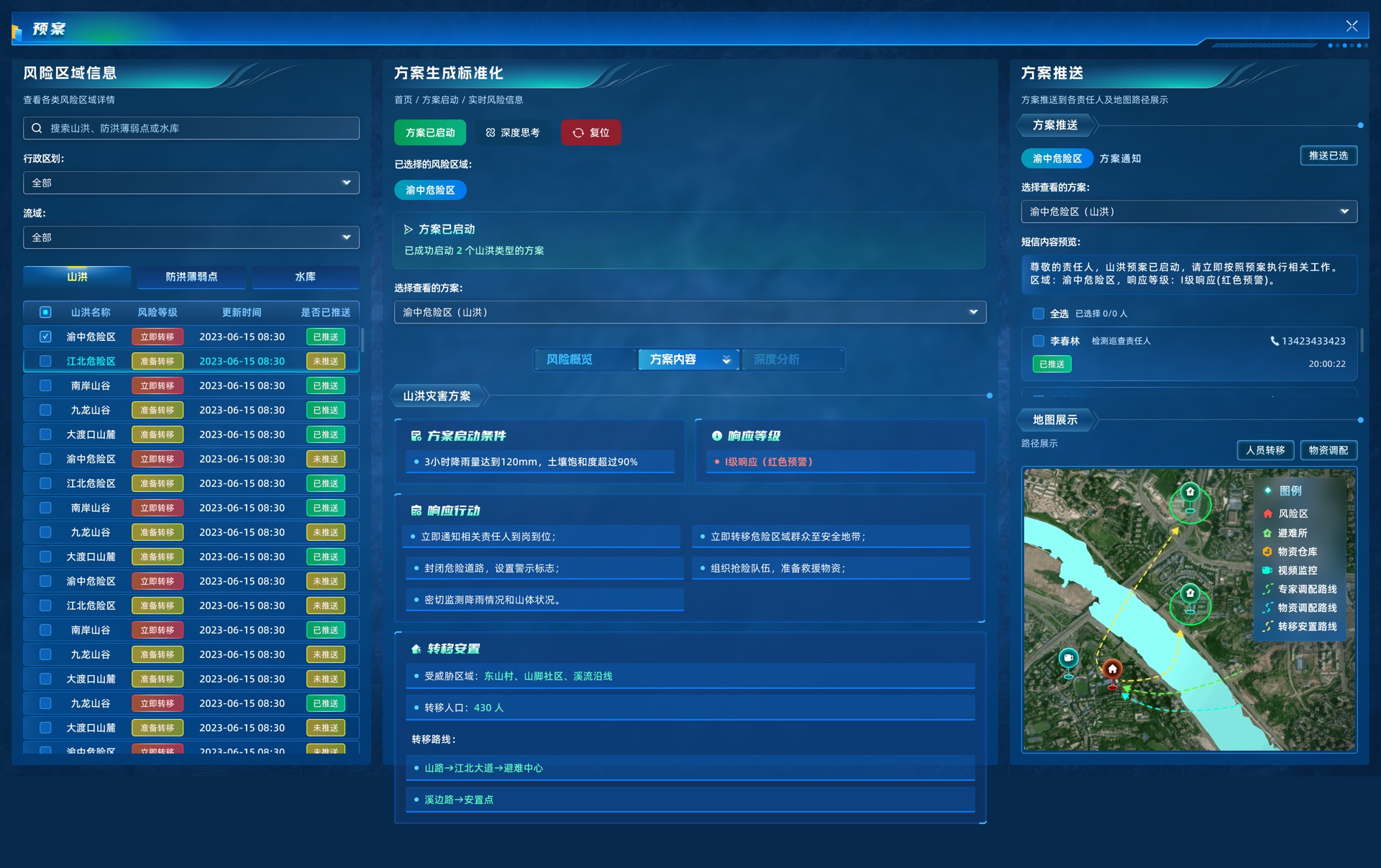The width and height of the screenshot is (1381, 868).
Task: Click the 复位 reset arrow icon
Action: (578, 132)
